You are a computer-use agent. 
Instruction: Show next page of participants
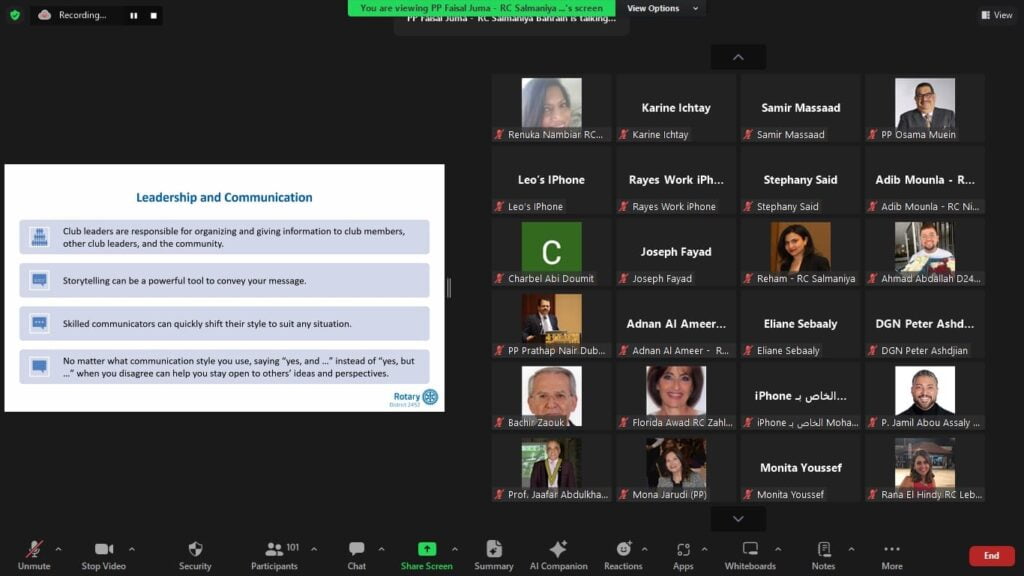(738, 519)
